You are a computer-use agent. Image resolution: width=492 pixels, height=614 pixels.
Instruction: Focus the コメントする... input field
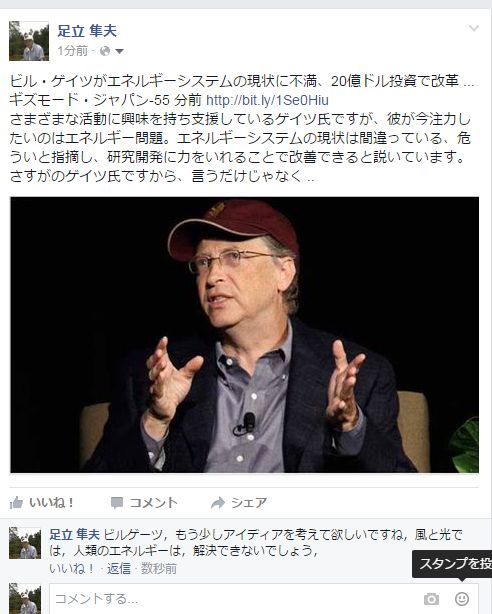(235, 599)
